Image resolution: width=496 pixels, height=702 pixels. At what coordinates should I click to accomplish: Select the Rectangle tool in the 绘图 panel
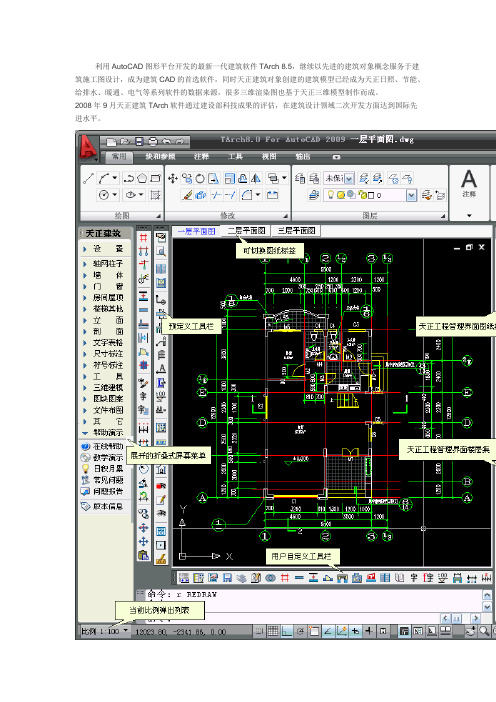click(155, 178)
